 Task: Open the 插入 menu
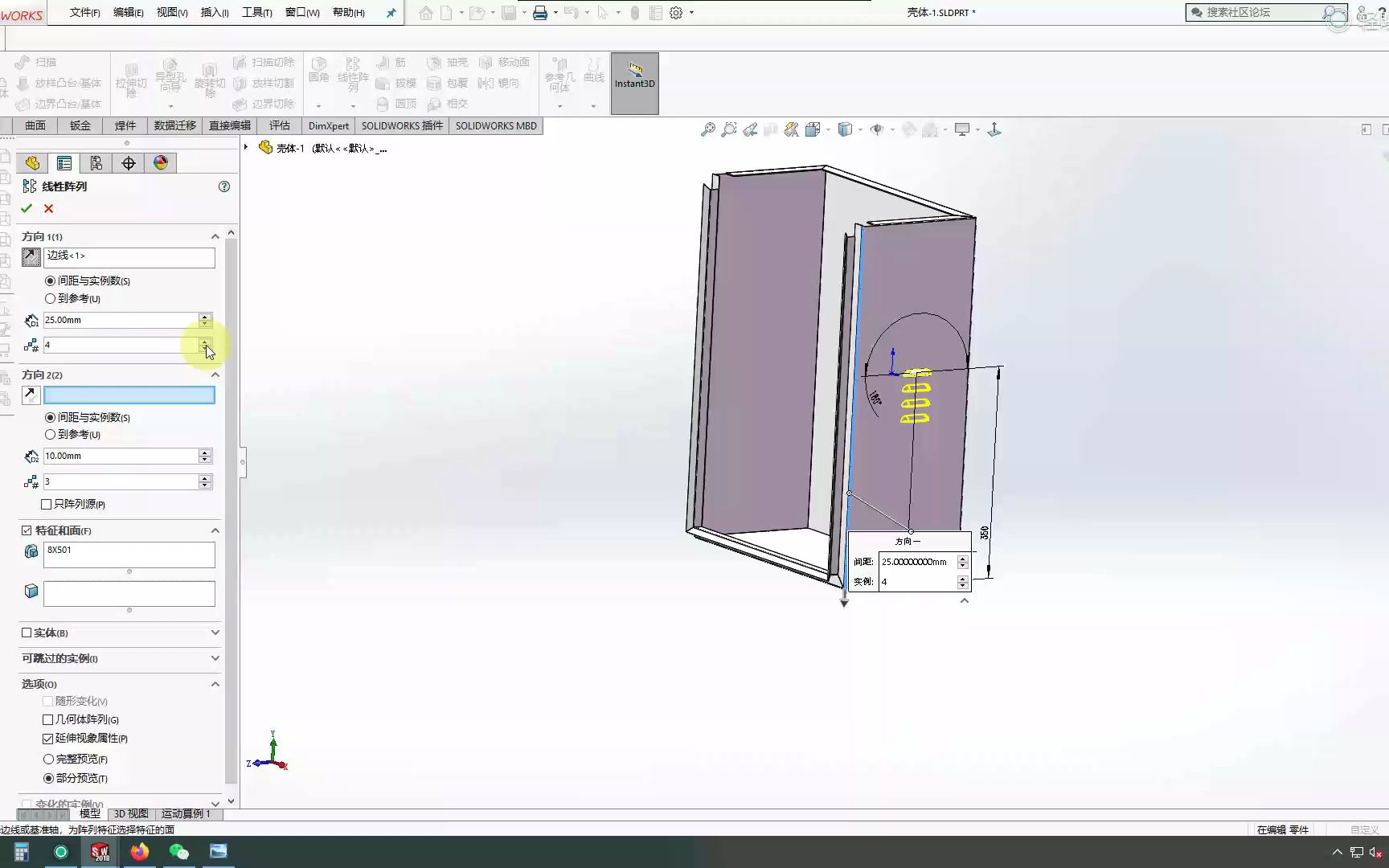[x=213, y=12]
